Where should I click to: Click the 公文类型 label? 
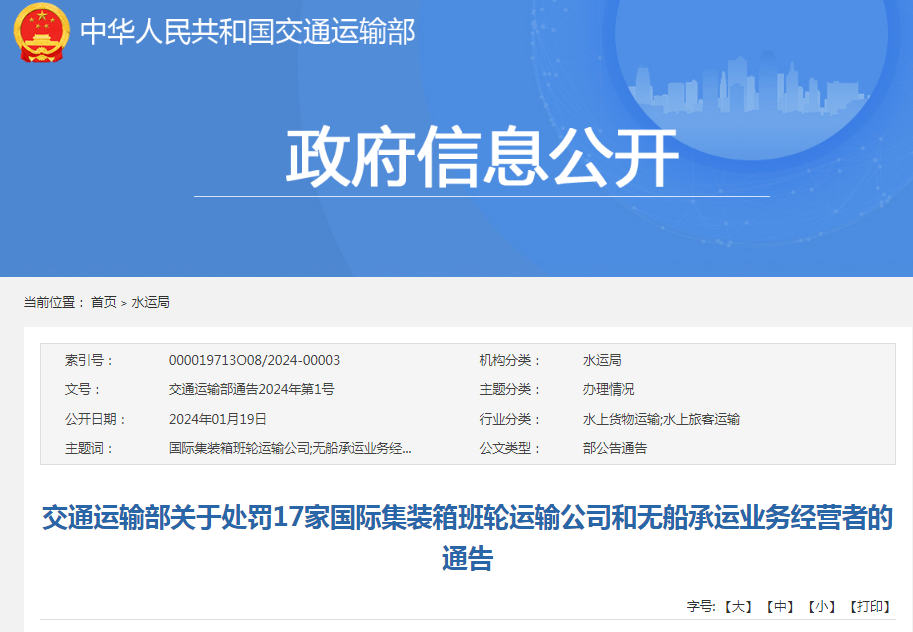pyautogui.click(x=509, y=448)
